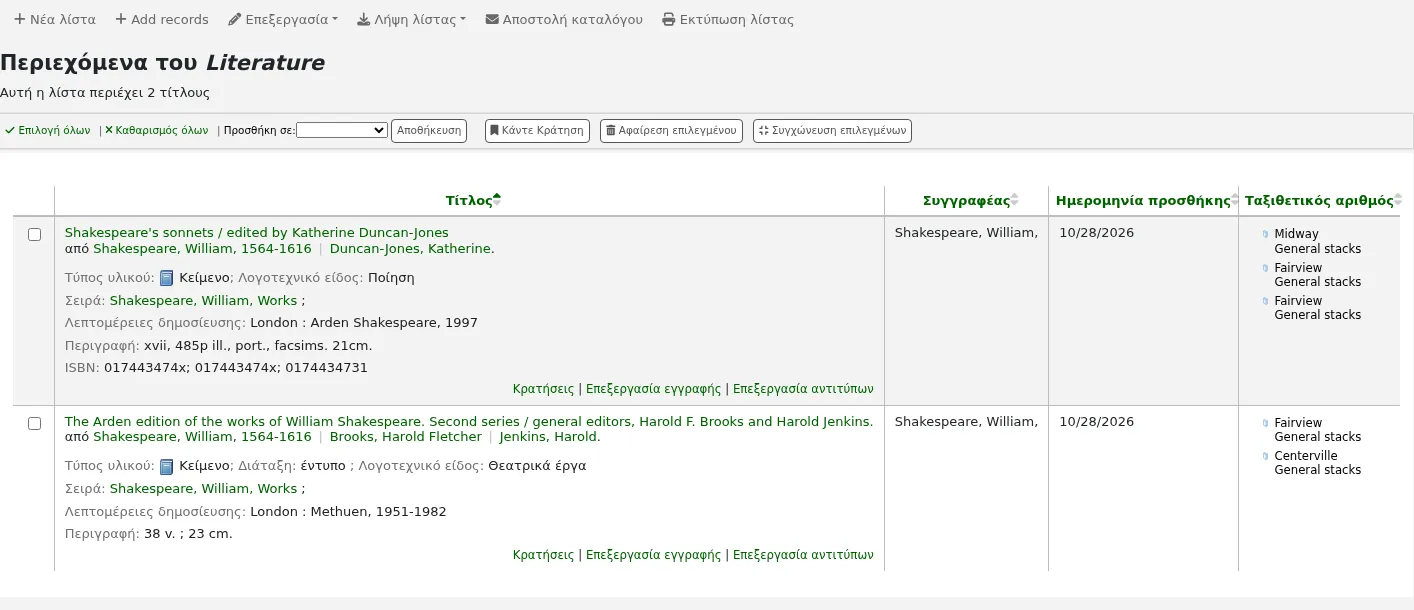Click the sort arrow beside Τίτλος header

[497, 200]
